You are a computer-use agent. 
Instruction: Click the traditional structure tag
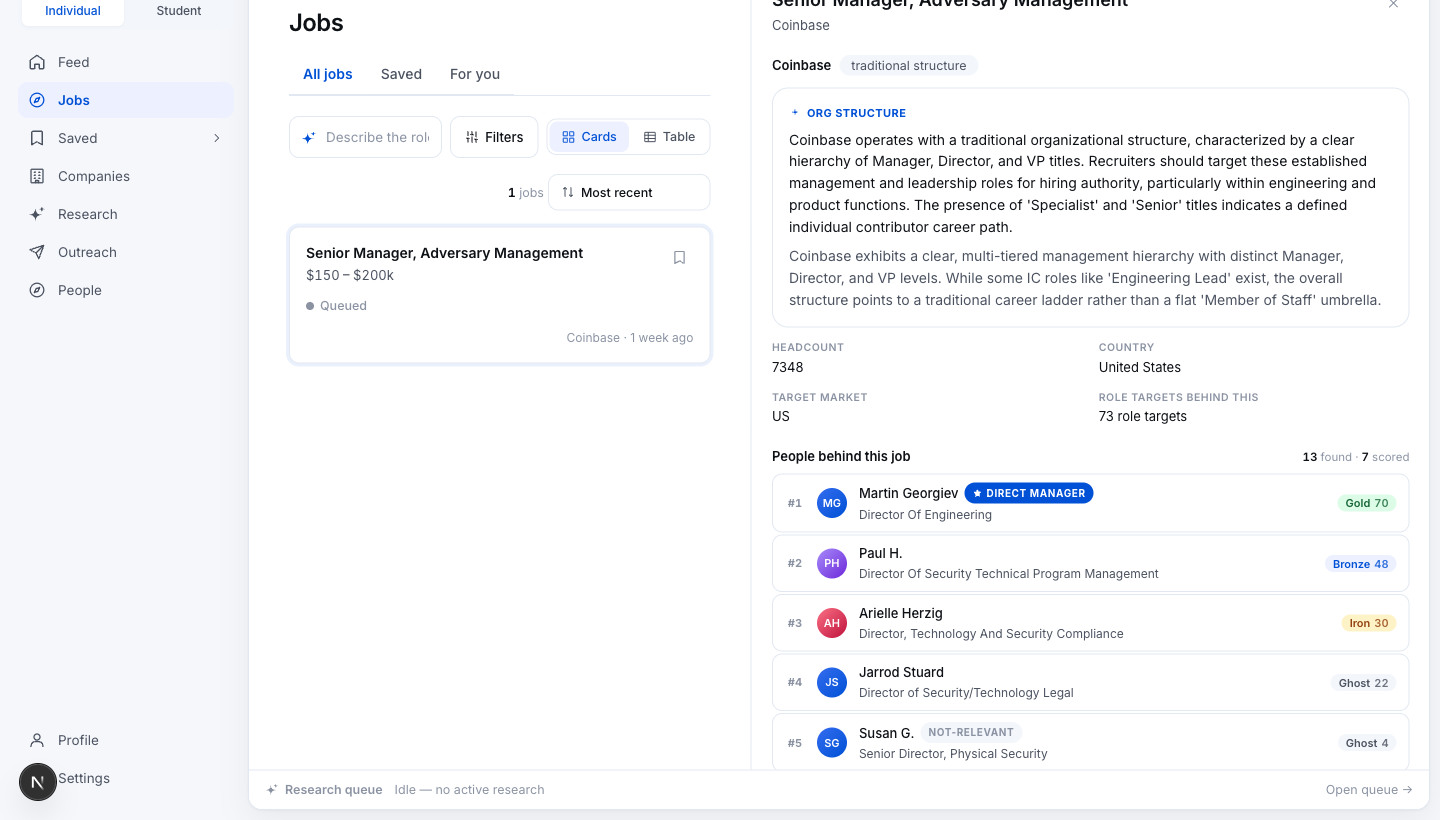pyautogui.click(x=909, y=66)
